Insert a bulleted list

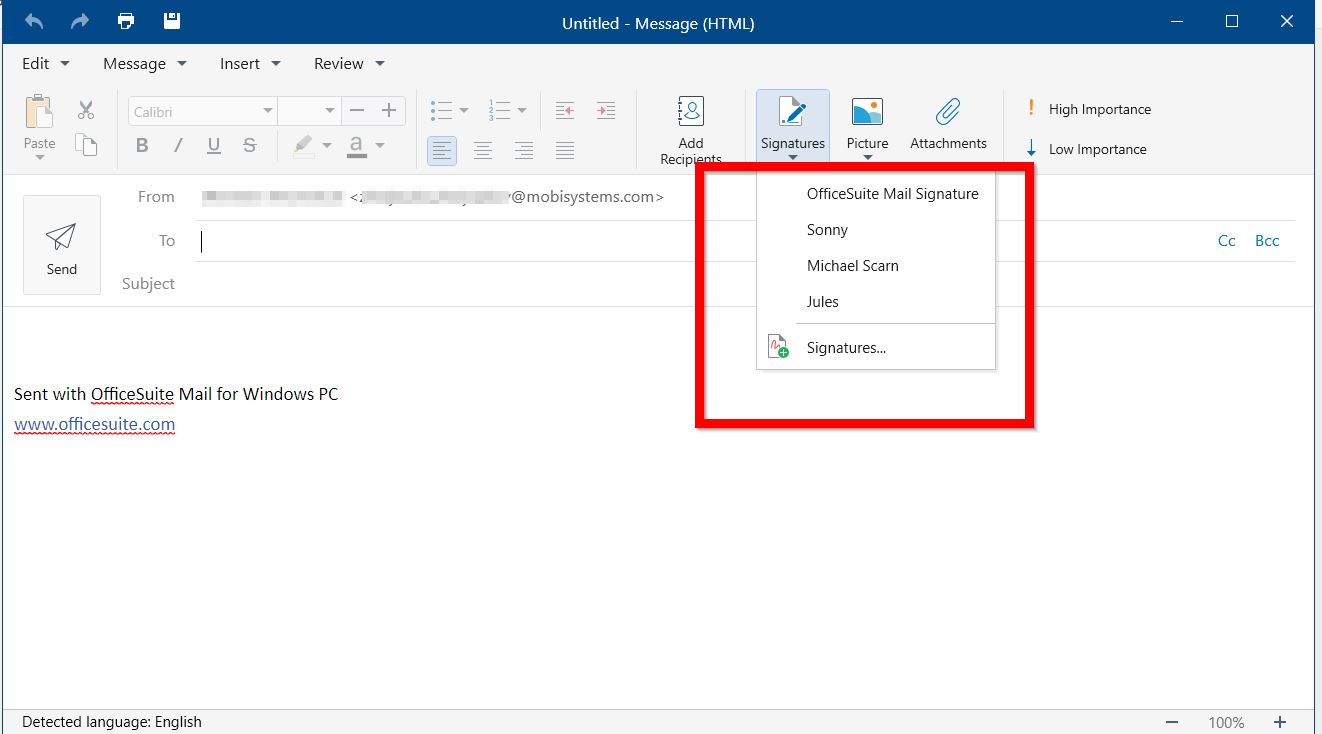tap(441, 110)
